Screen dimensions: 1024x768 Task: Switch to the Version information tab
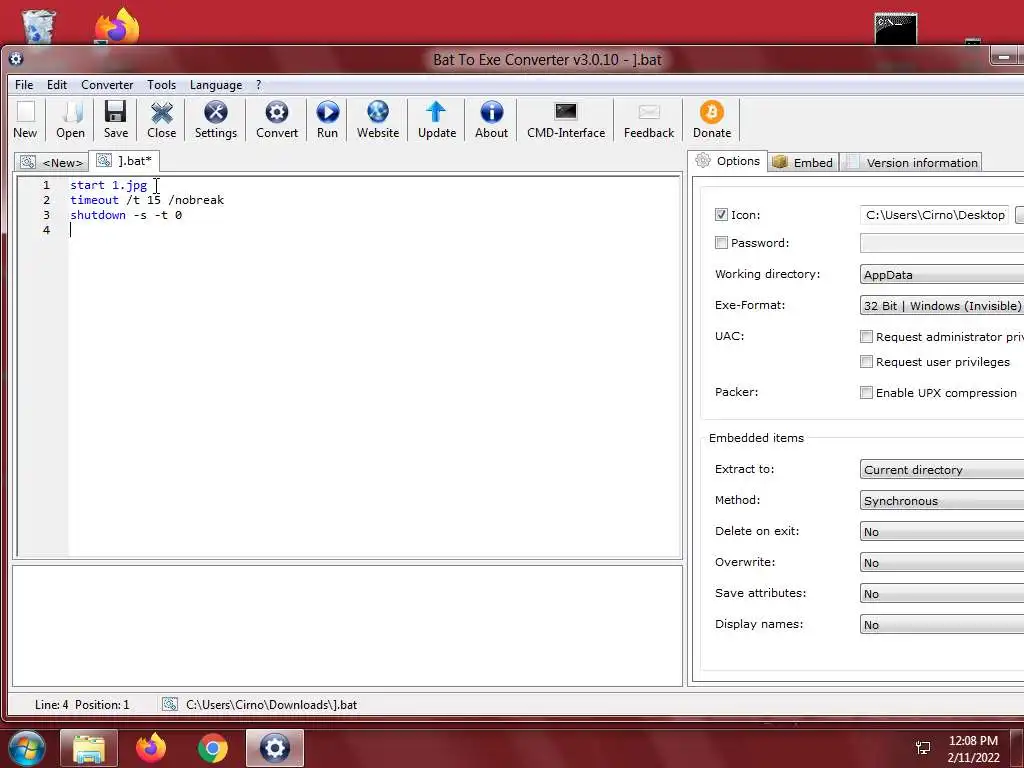912,162
